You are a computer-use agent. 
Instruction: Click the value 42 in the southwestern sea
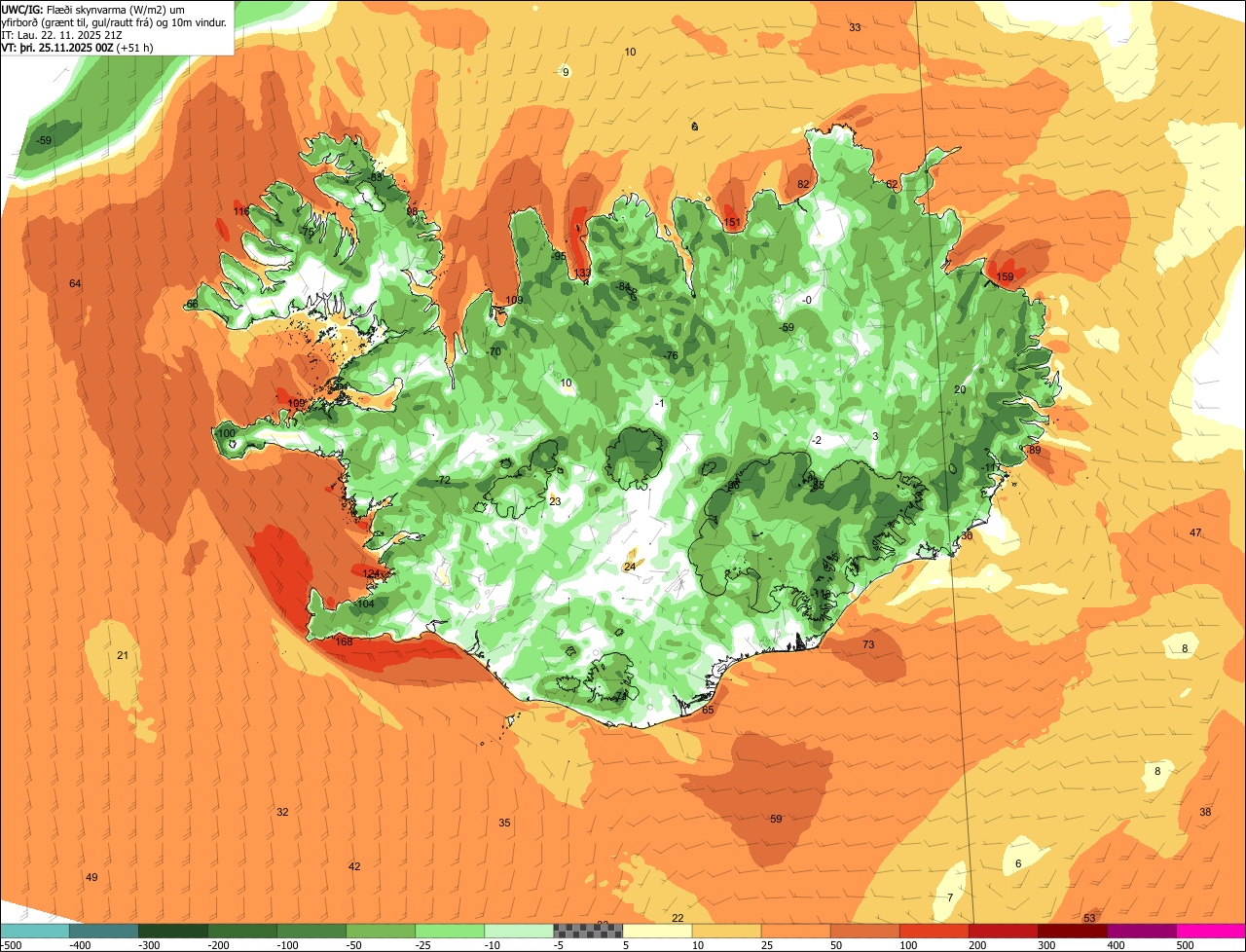(354, 866)
